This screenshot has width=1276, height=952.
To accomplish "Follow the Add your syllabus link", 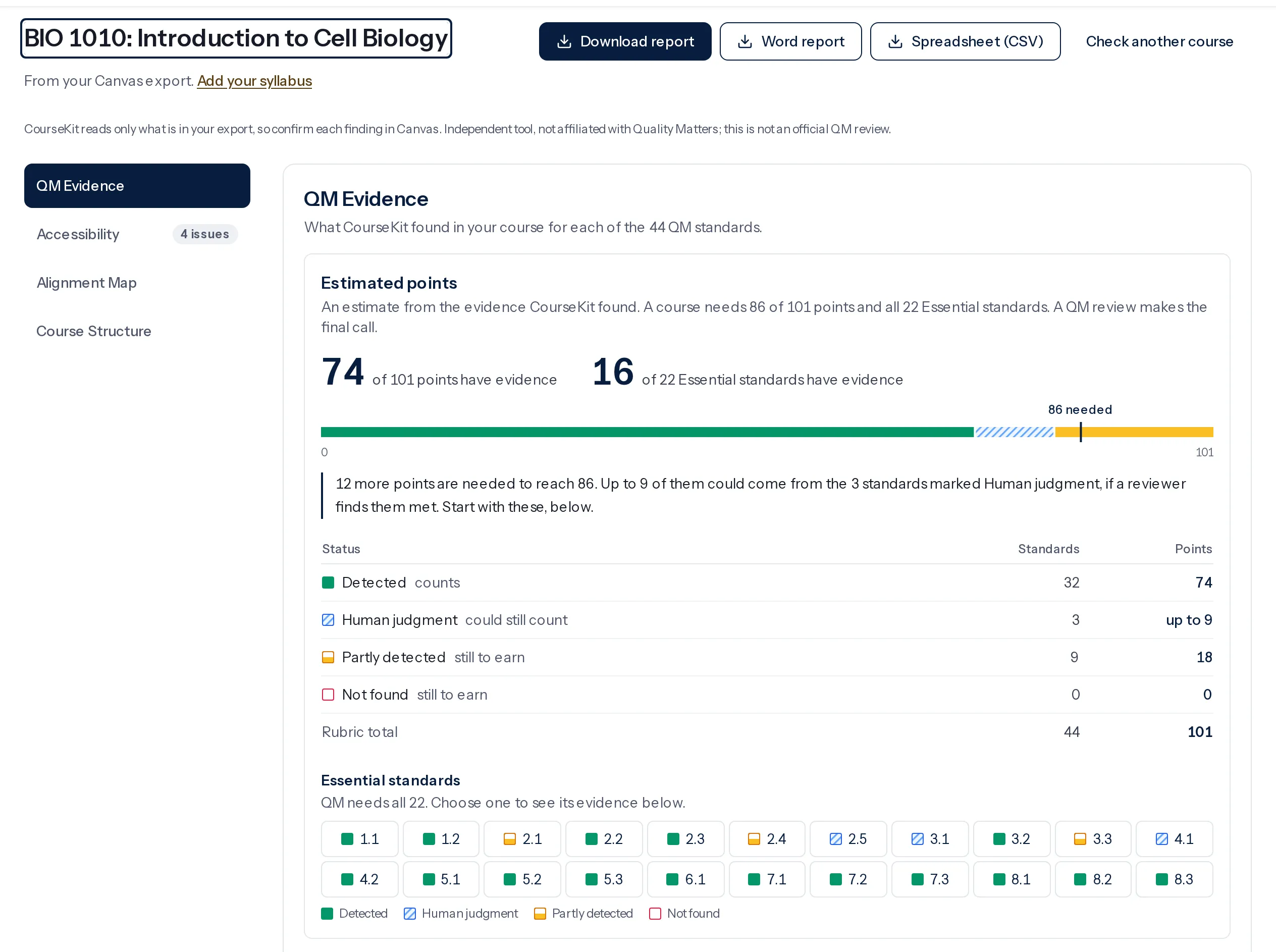I will tap(254, 81).
